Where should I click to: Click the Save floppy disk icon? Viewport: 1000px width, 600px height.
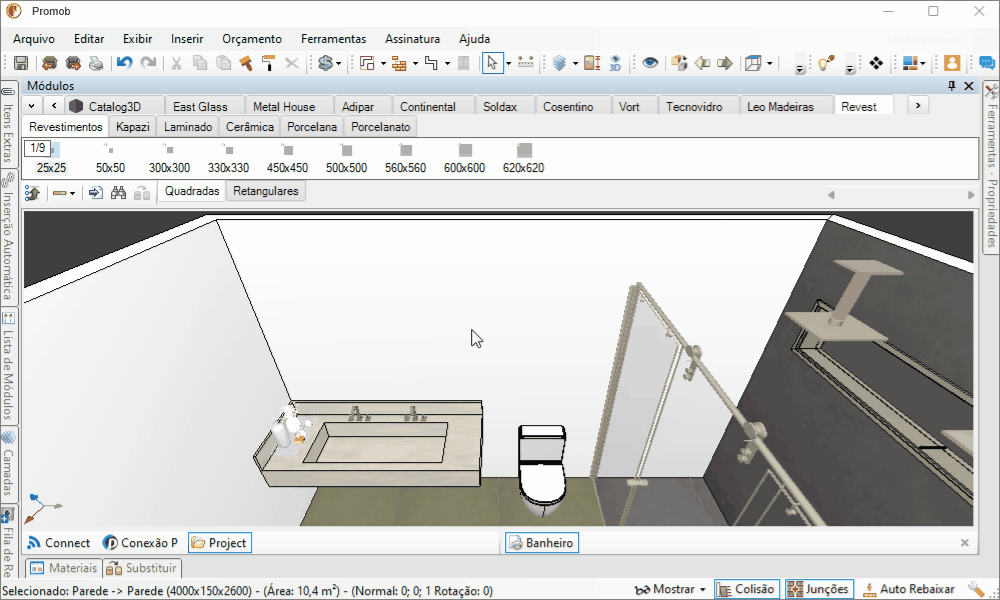pyautogui.click(x=21, y=63)
